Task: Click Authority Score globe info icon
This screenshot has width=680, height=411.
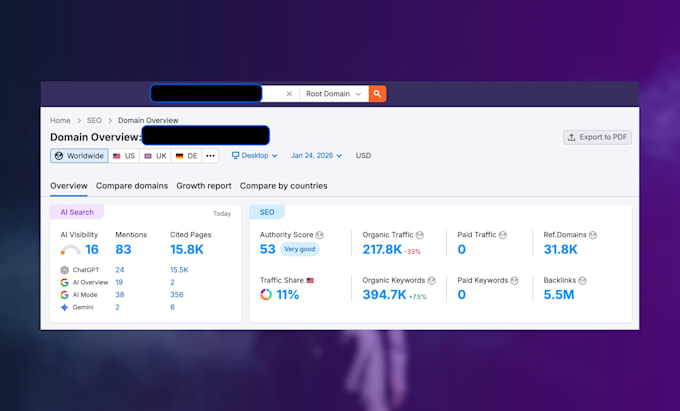Action: [x=320, y=235]
